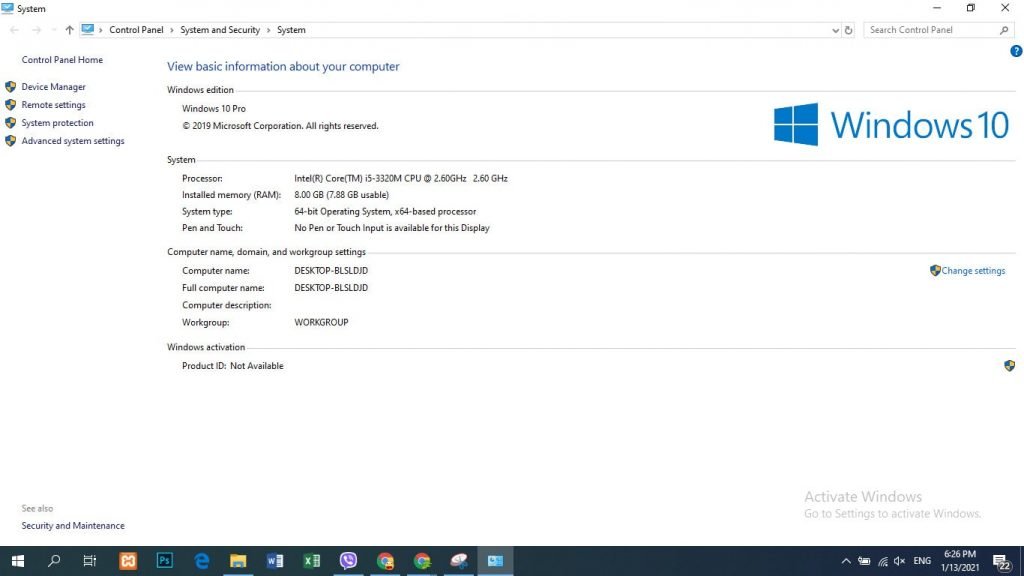The width and height of the screenshot is (1024, 576).
Task: Open Security and Maintenance link
Action: [72, 526]
